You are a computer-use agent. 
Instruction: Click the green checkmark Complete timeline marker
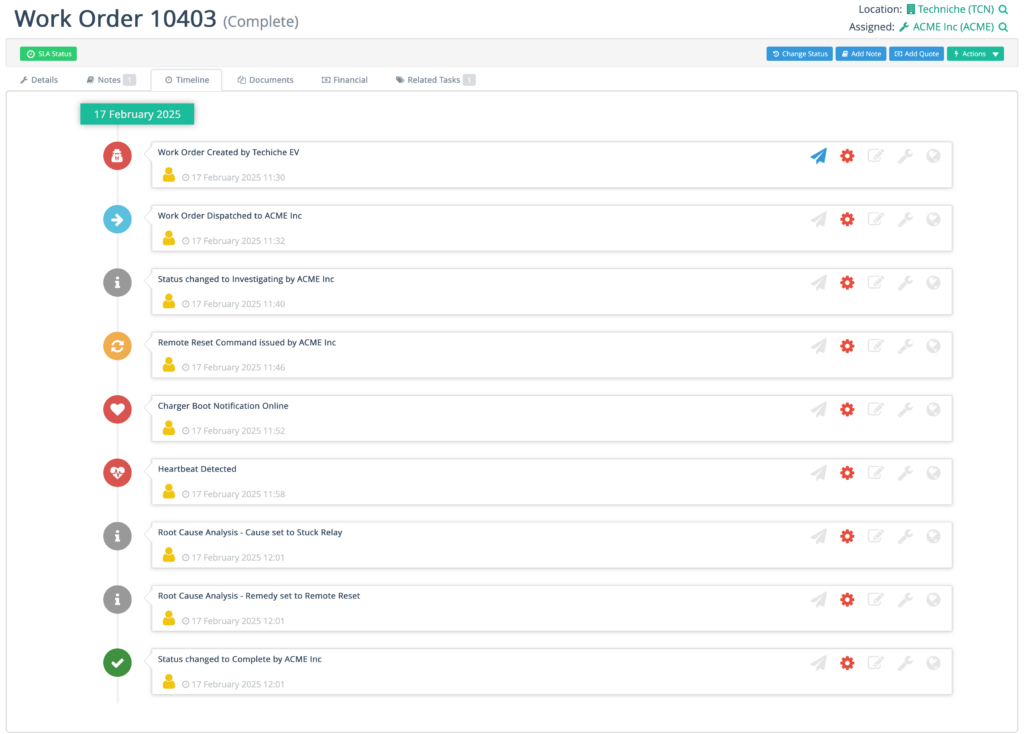click(x=118, y=662)
